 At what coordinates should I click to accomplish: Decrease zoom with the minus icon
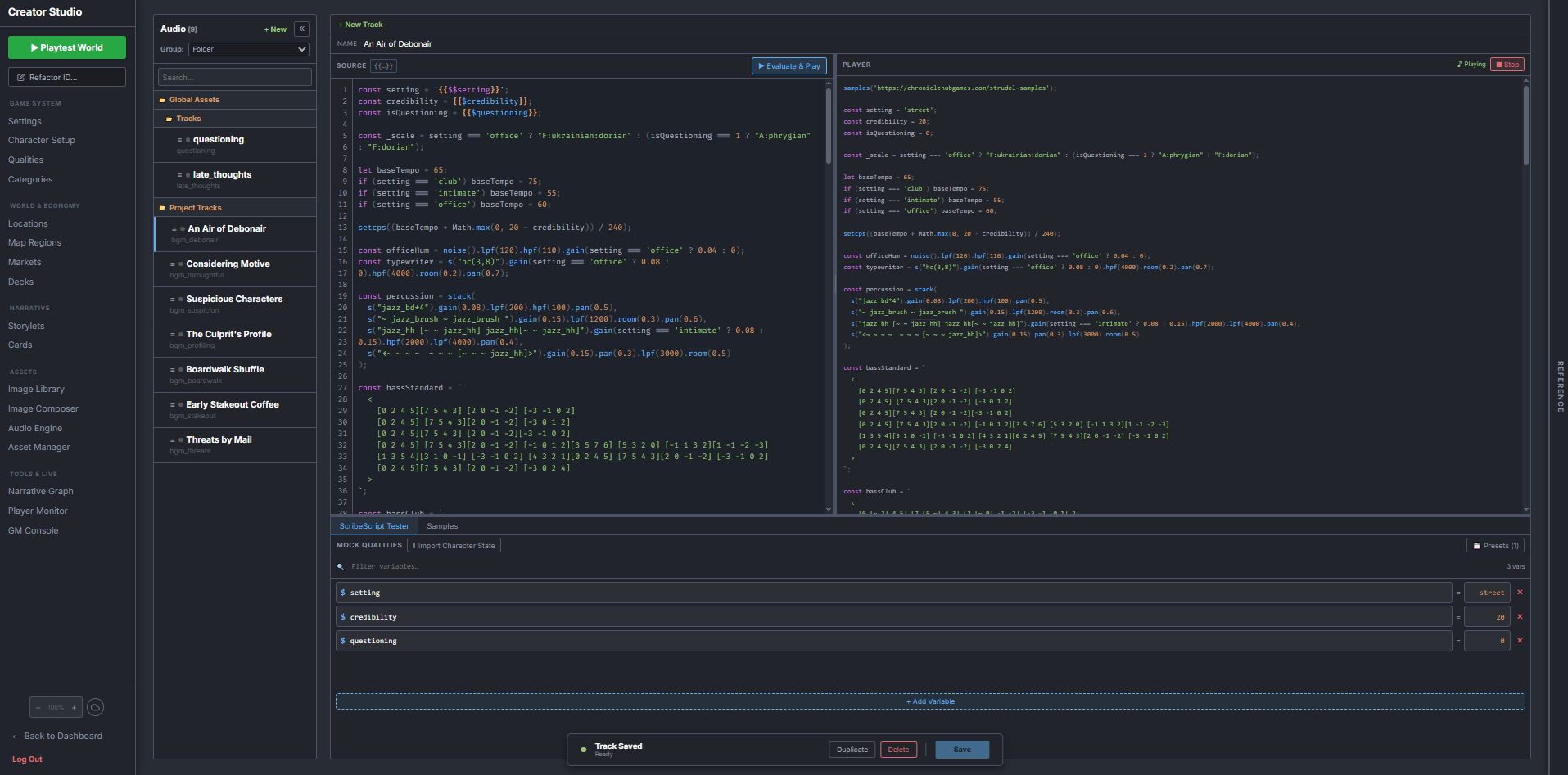(38, 707)
